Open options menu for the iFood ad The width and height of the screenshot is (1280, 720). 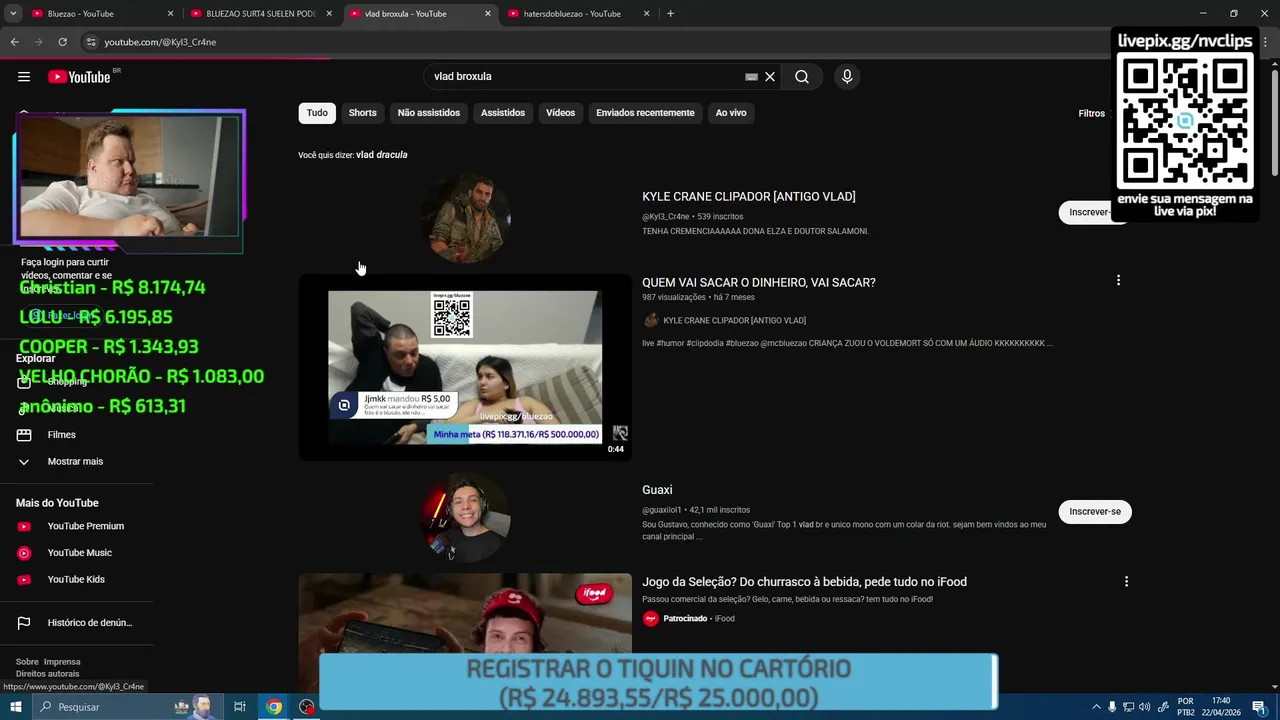point(1126,582)
